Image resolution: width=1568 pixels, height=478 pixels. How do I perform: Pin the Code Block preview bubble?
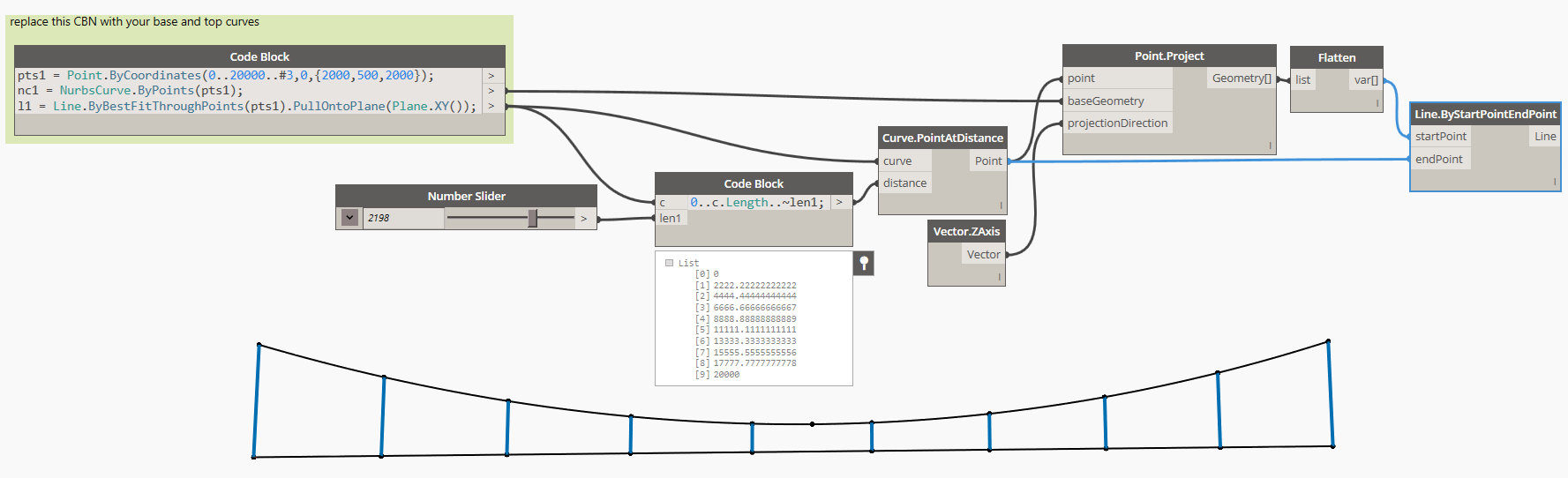[x=864, y=263]
